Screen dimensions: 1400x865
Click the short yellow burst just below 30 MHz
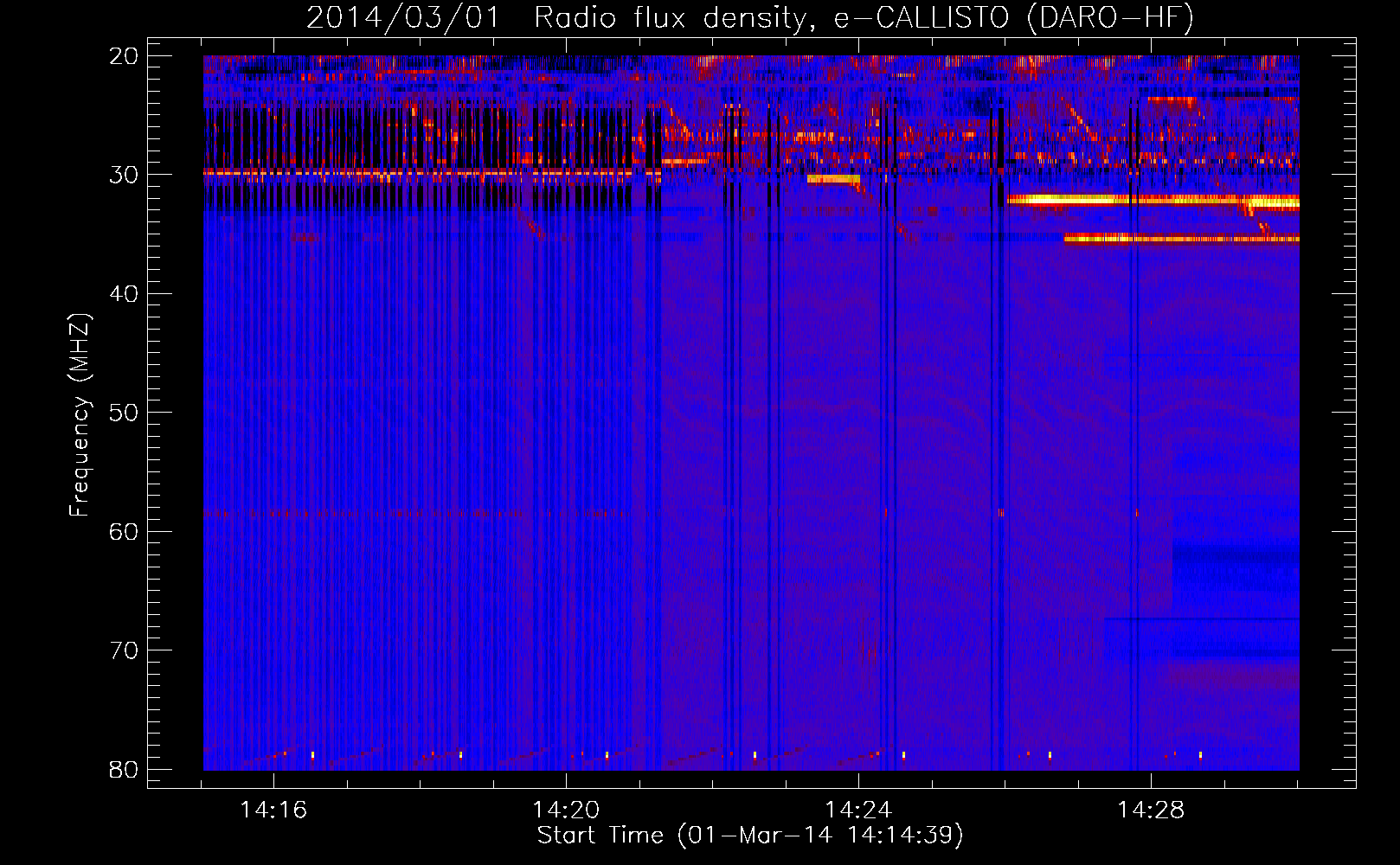tap(833, 179)
